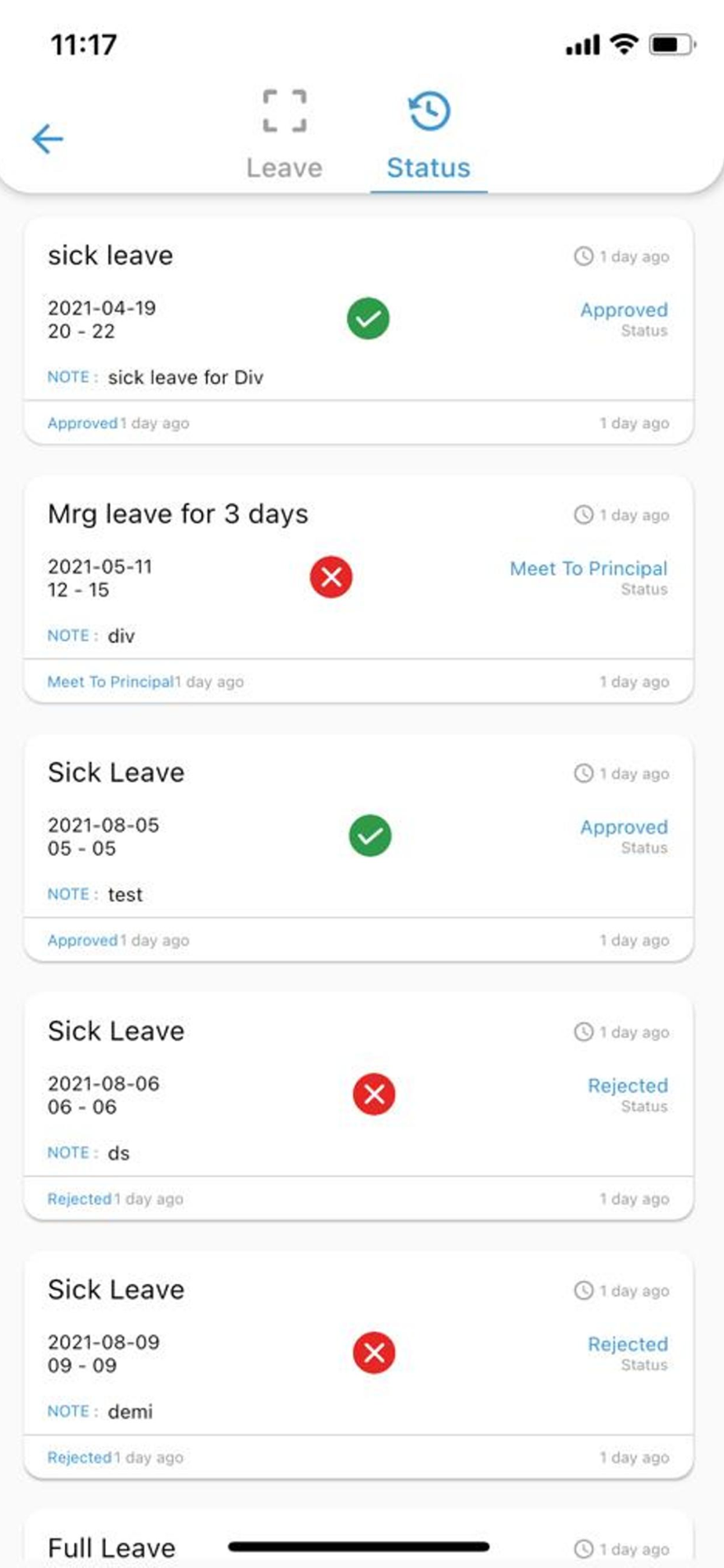Tap the blue back arrow
The height and width of the screenshot is (1568, 724).
click(47, 139)
